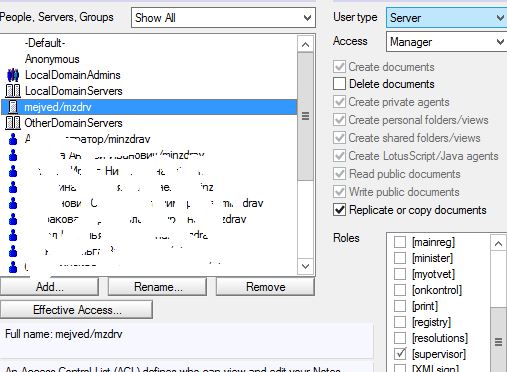Check the [minister] role
507x372 pixels.
tap(400, 258)
